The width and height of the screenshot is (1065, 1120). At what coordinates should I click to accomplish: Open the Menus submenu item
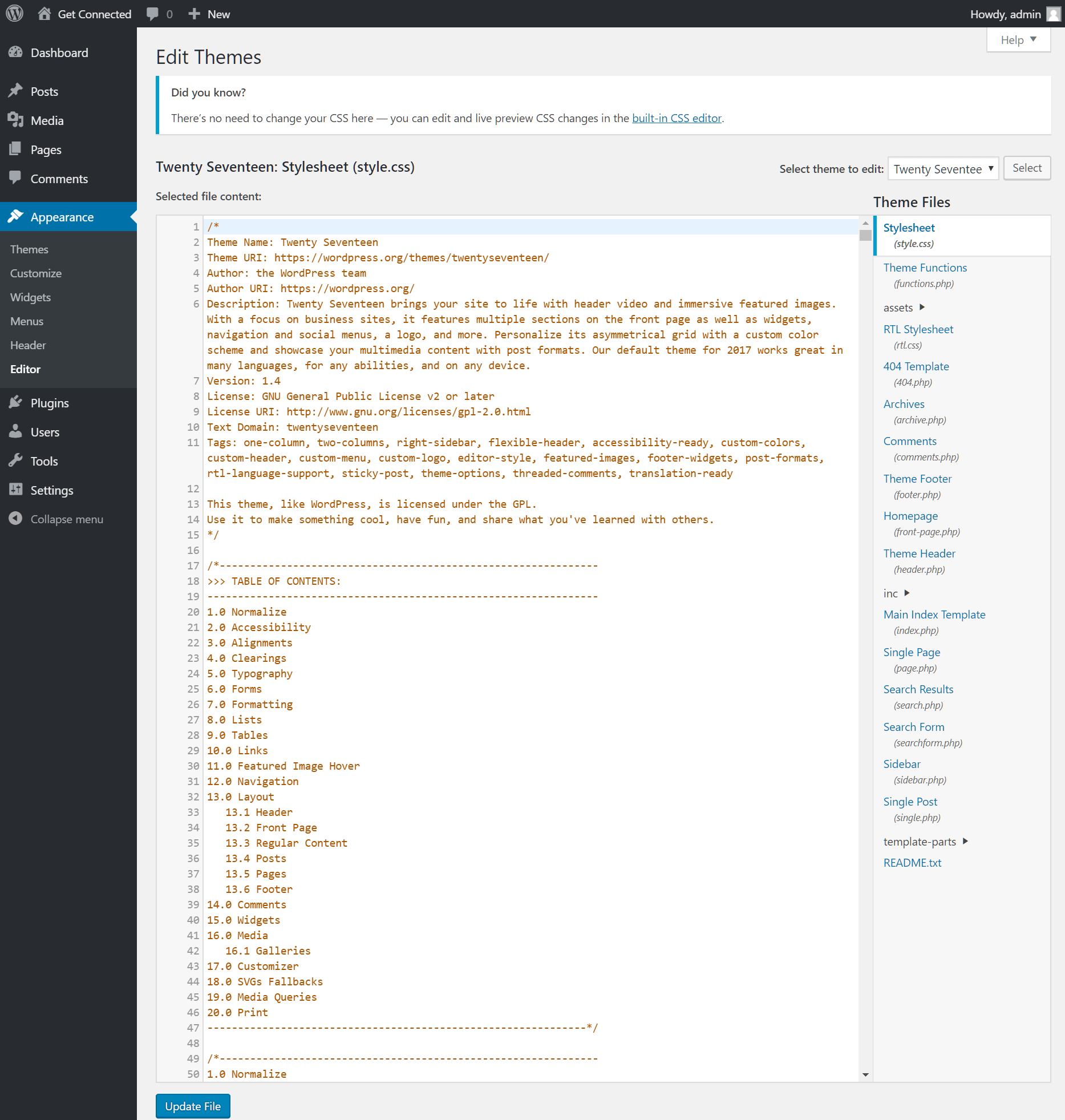(27, 321)
